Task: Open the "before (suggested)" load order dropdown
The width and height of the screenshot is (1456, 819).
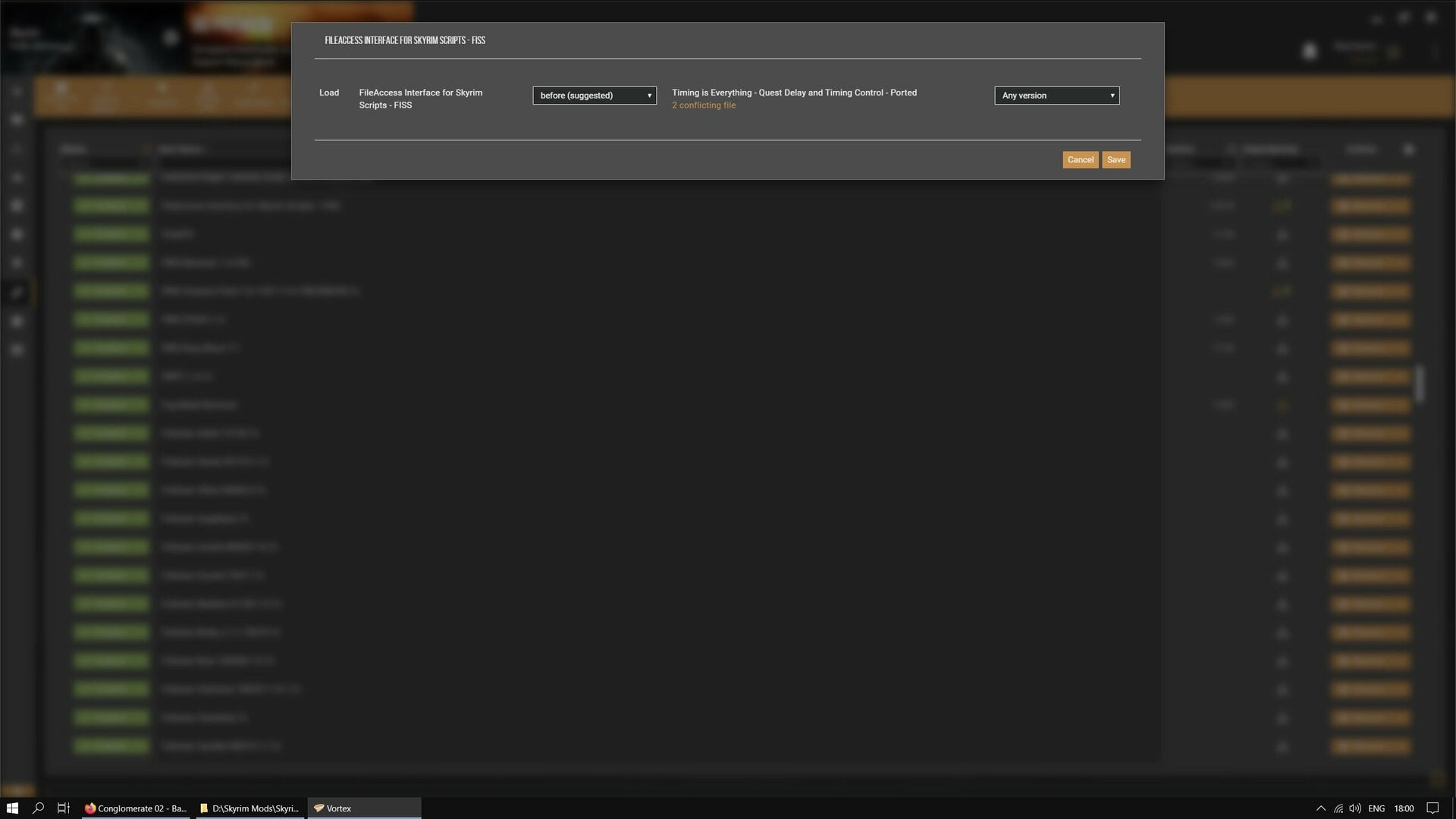Action: tap(595, 96)
